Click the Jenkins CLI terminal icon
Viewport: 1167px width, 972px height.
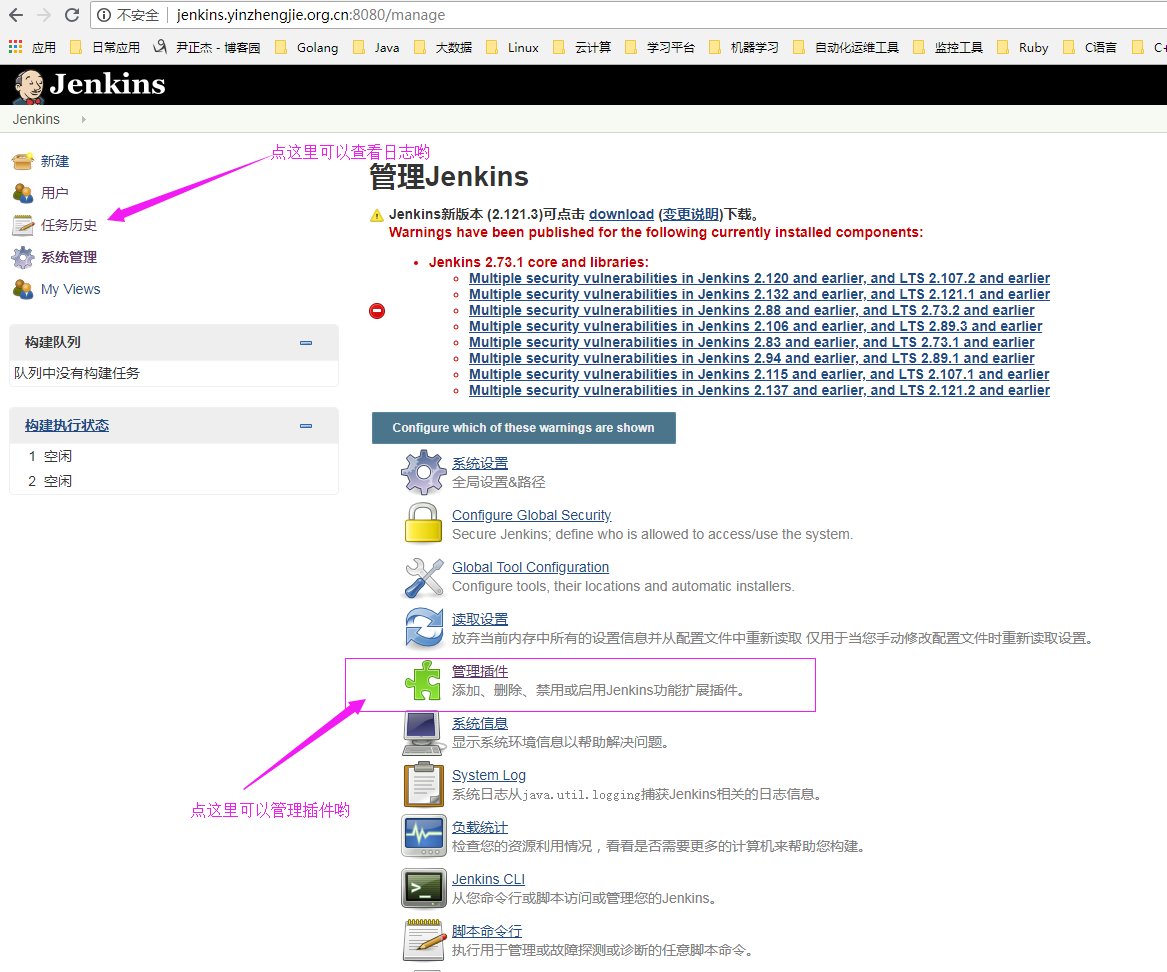pyautogui.click(x=423, y=888)
